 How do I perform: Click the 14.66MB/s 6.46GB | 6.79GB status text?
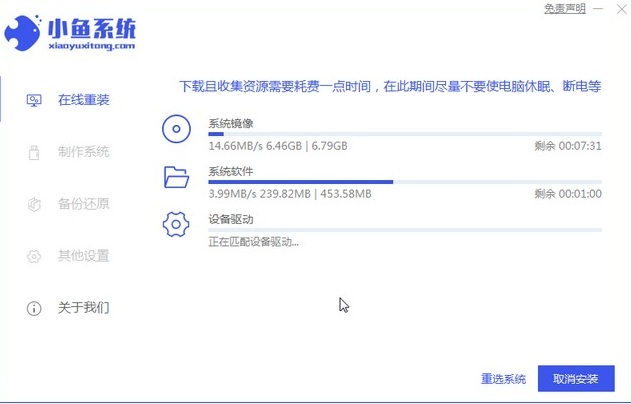[278, 146]
